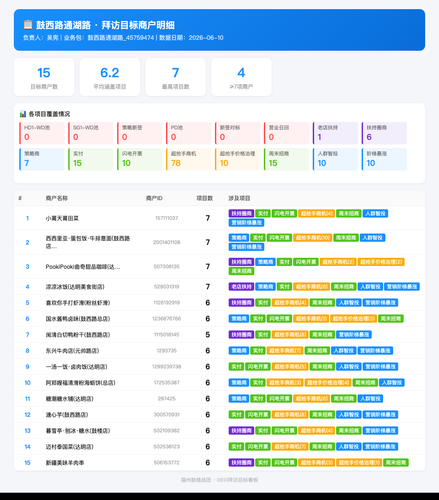Click the bar chart icon beside 各项目覆盖情况

[x=23, y=114]
